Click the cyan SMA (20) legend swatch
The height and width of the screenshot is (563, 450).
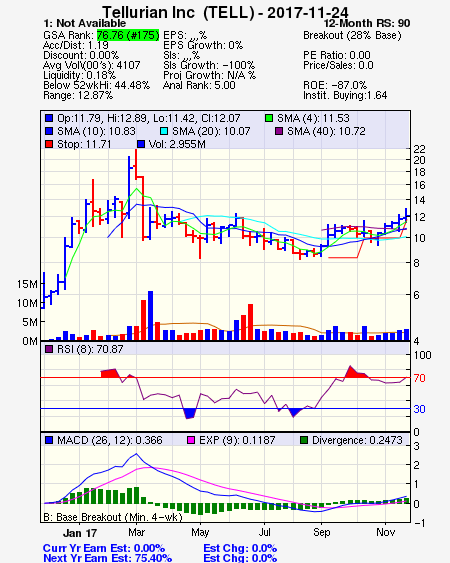tap(164, 131)
